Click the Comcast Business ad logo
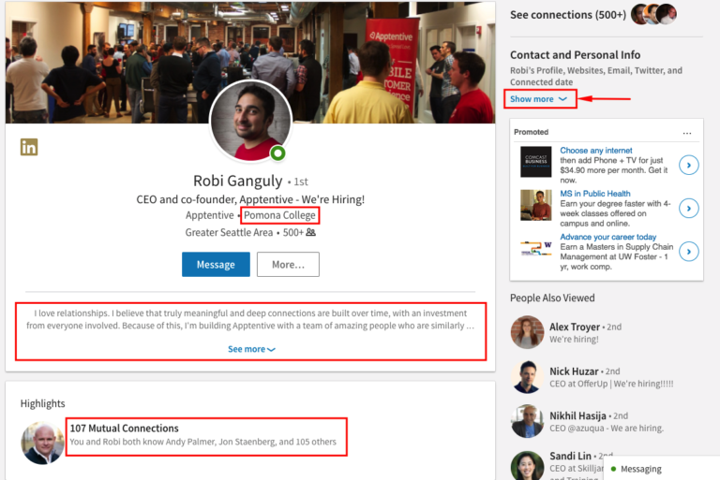The width and height of the screenshot is (720, 480). pos(536,162)
